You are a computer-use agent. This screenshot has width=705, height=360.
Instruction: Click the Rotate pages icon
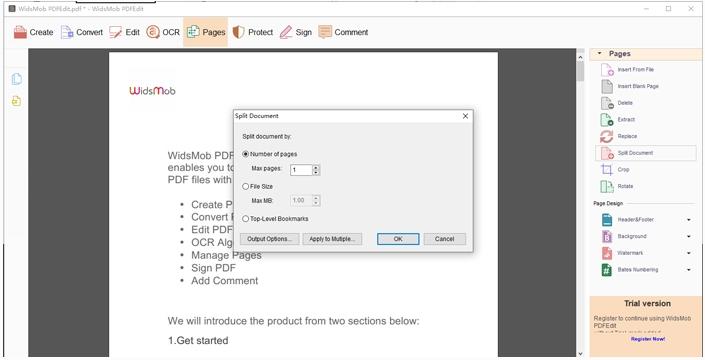point(607,186)
